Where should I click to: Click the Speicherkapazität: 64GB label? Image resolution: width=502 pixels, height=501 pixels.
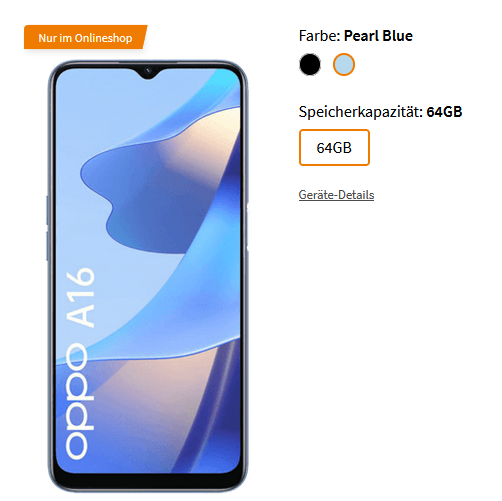[x=380, y=112]
